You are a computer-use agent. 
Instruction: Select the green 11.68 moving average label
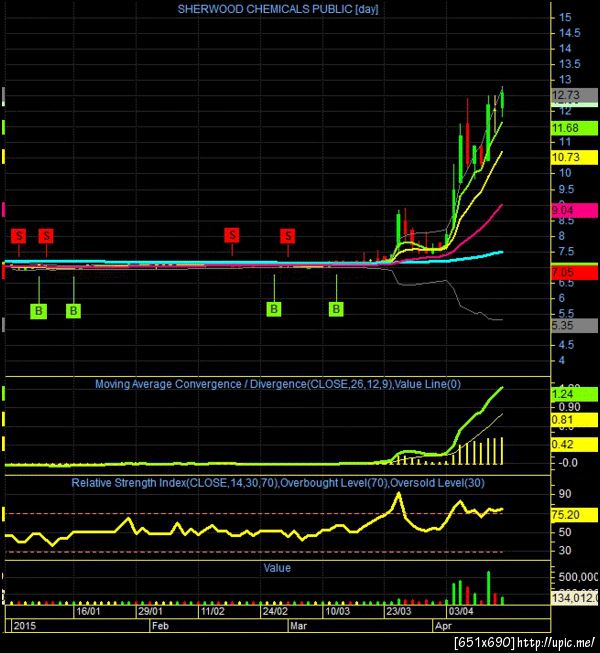(575, 128)
